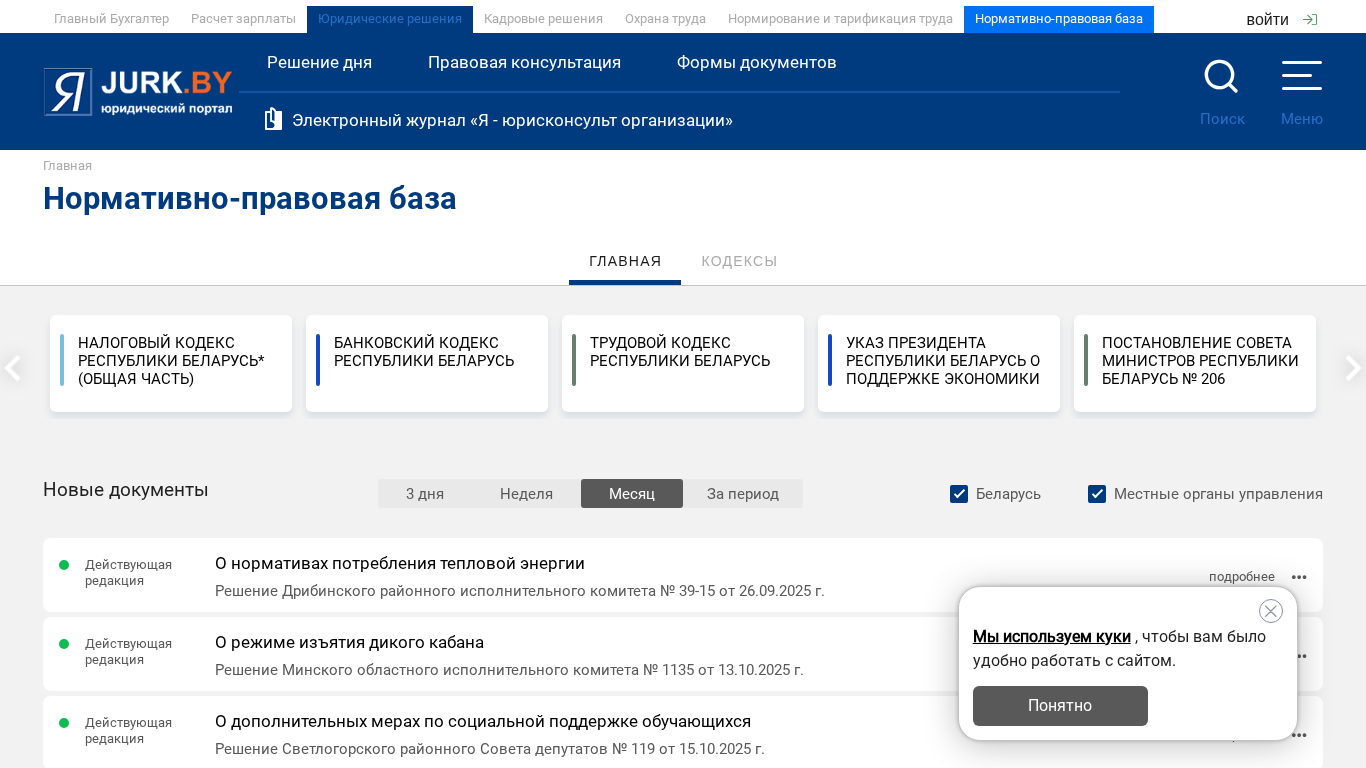Select the За период date range filter

(742, 494)
